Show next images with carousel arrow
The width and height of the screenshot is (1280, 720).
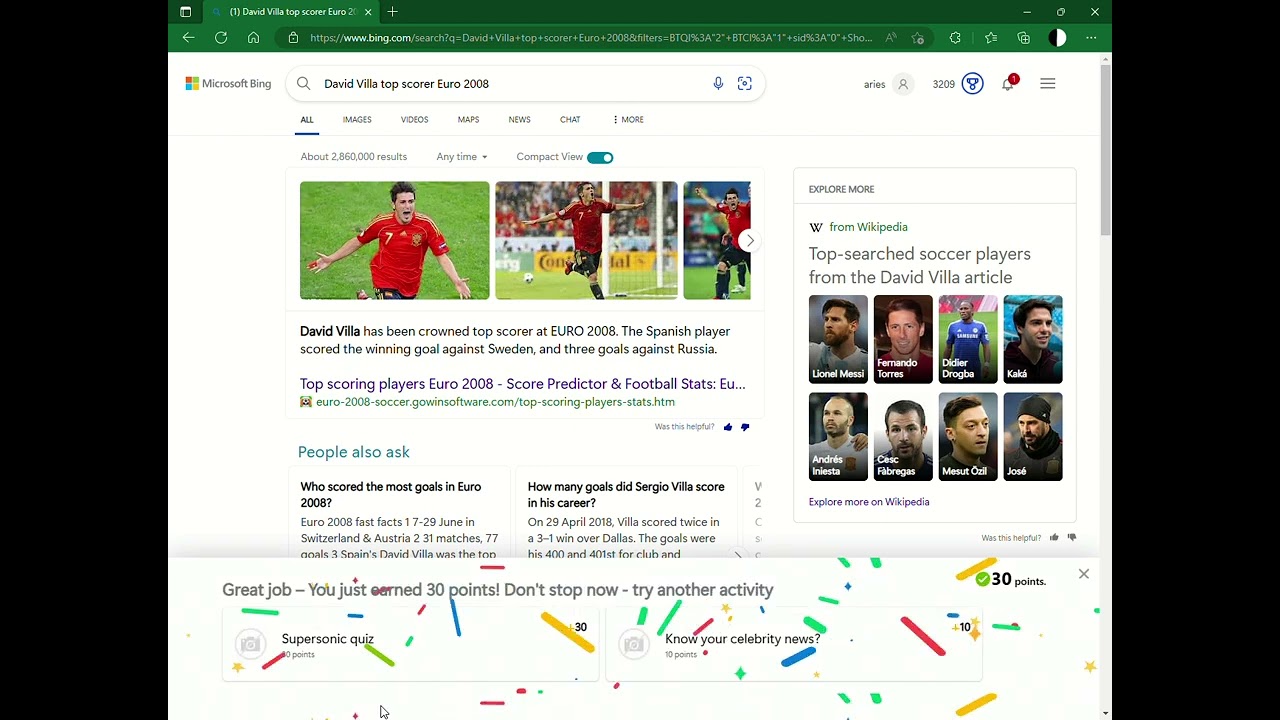coord(749,241)
